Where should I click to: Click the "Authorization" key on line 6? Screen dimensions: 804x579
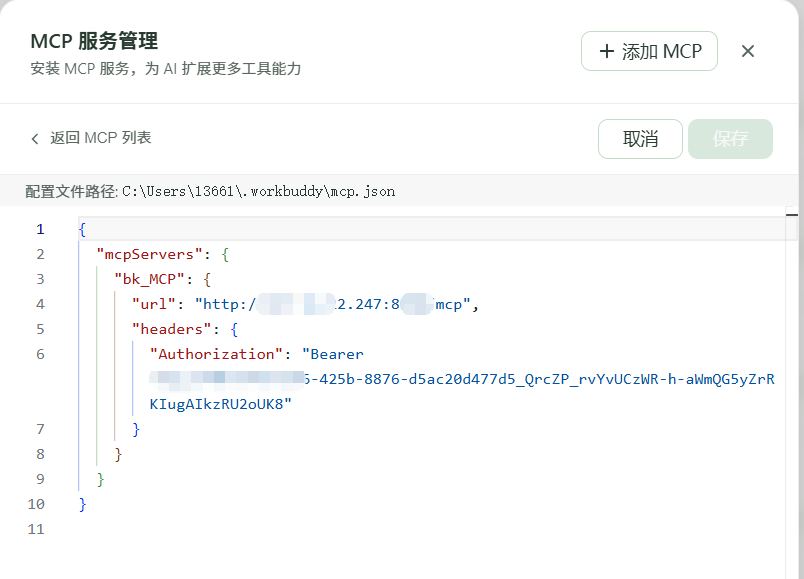click(216, 354)
